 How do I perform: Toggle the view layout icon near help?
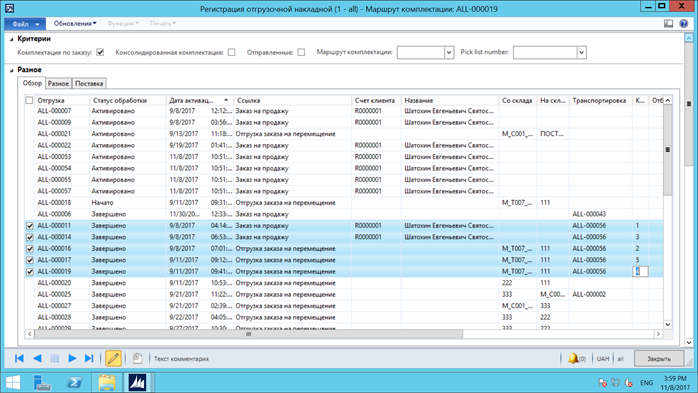coord(668,24)
